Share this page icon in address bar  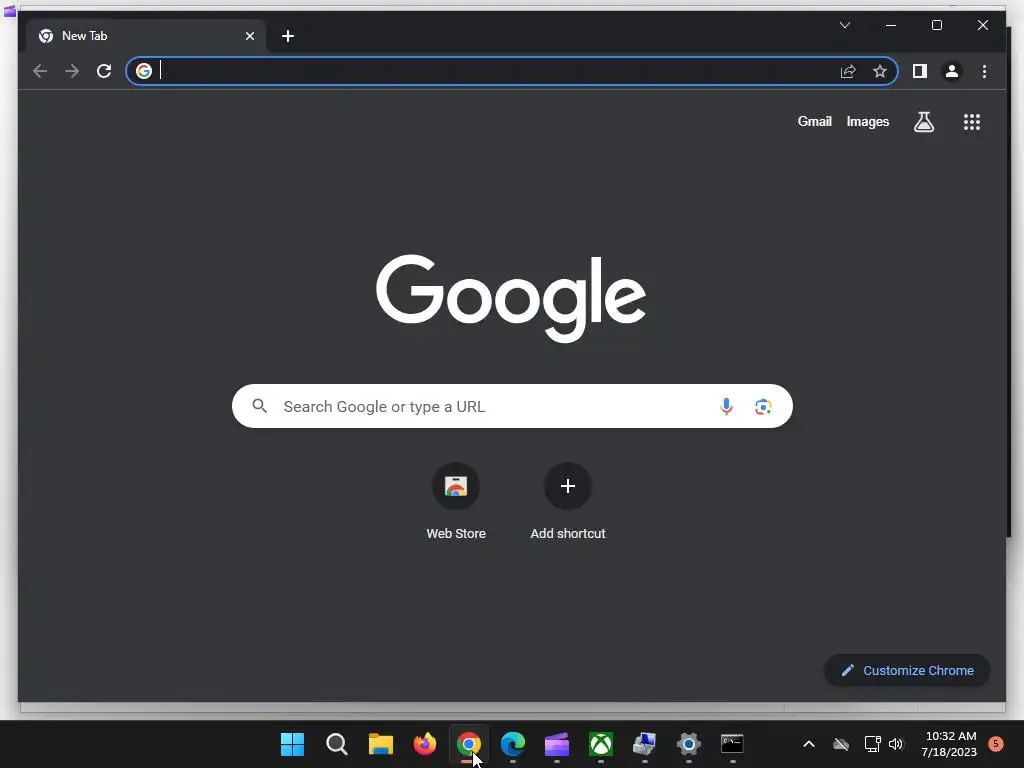click(848, 71)
